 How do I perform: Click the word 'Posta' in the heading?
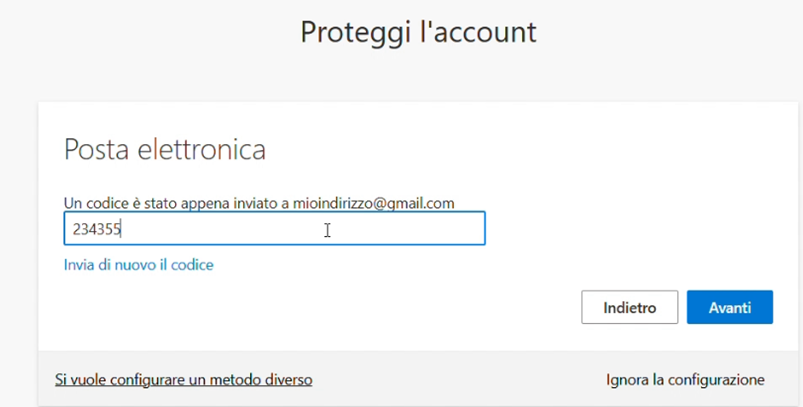click(x=95, y=150)
